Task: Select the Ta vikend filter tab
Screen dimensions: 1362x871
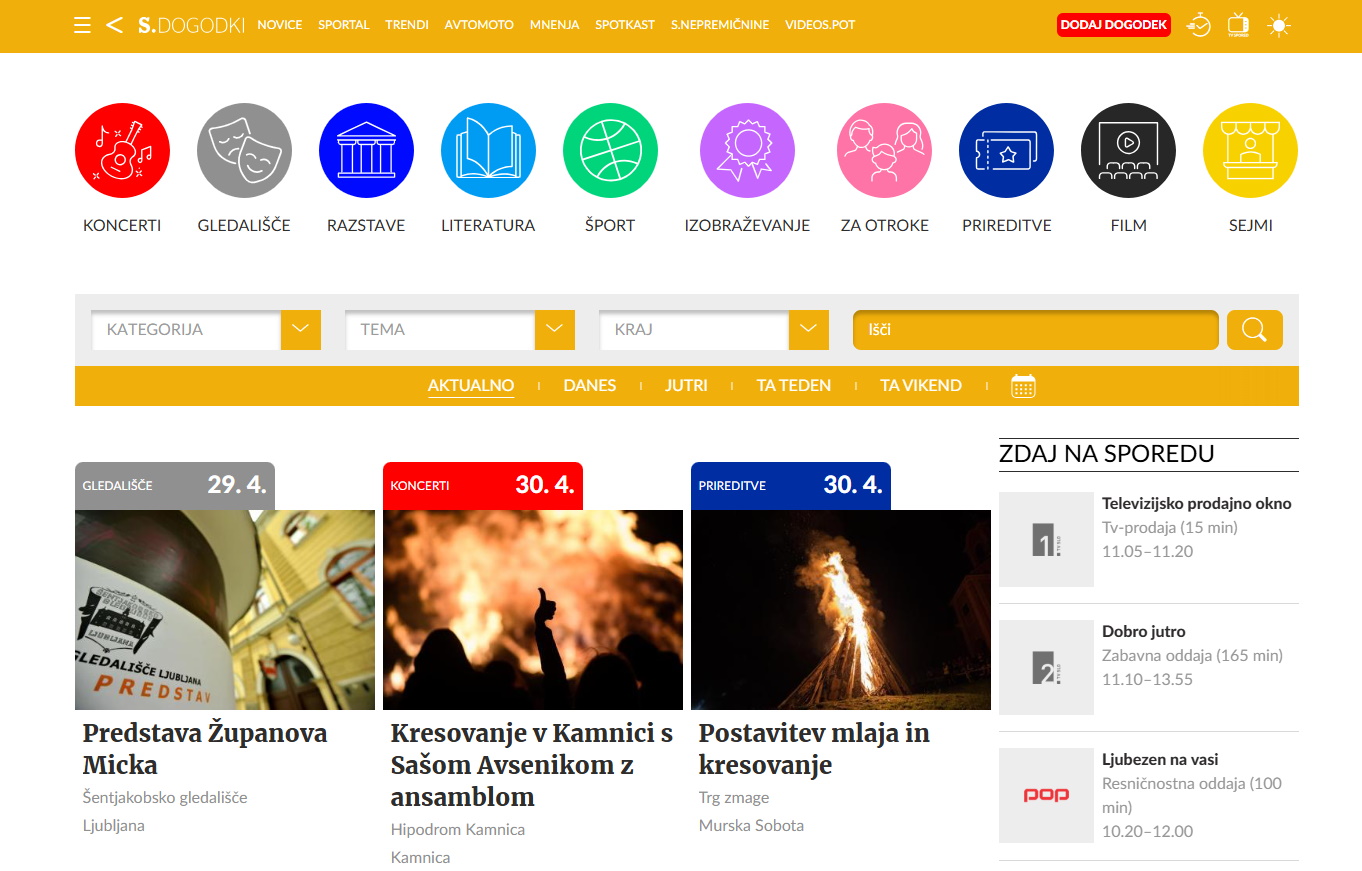Action: coord(920,386)
